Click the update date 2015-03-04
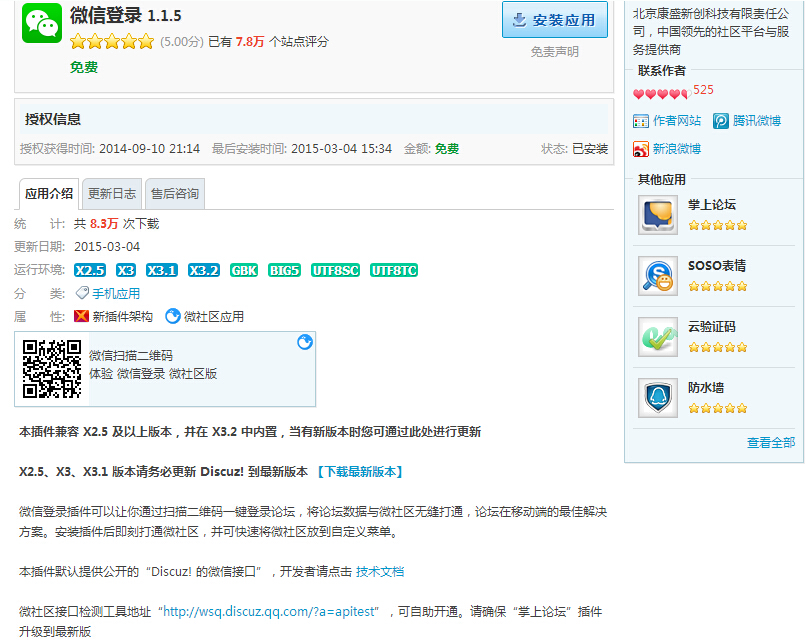The image size is (806, 644). [x=107, y=247]
